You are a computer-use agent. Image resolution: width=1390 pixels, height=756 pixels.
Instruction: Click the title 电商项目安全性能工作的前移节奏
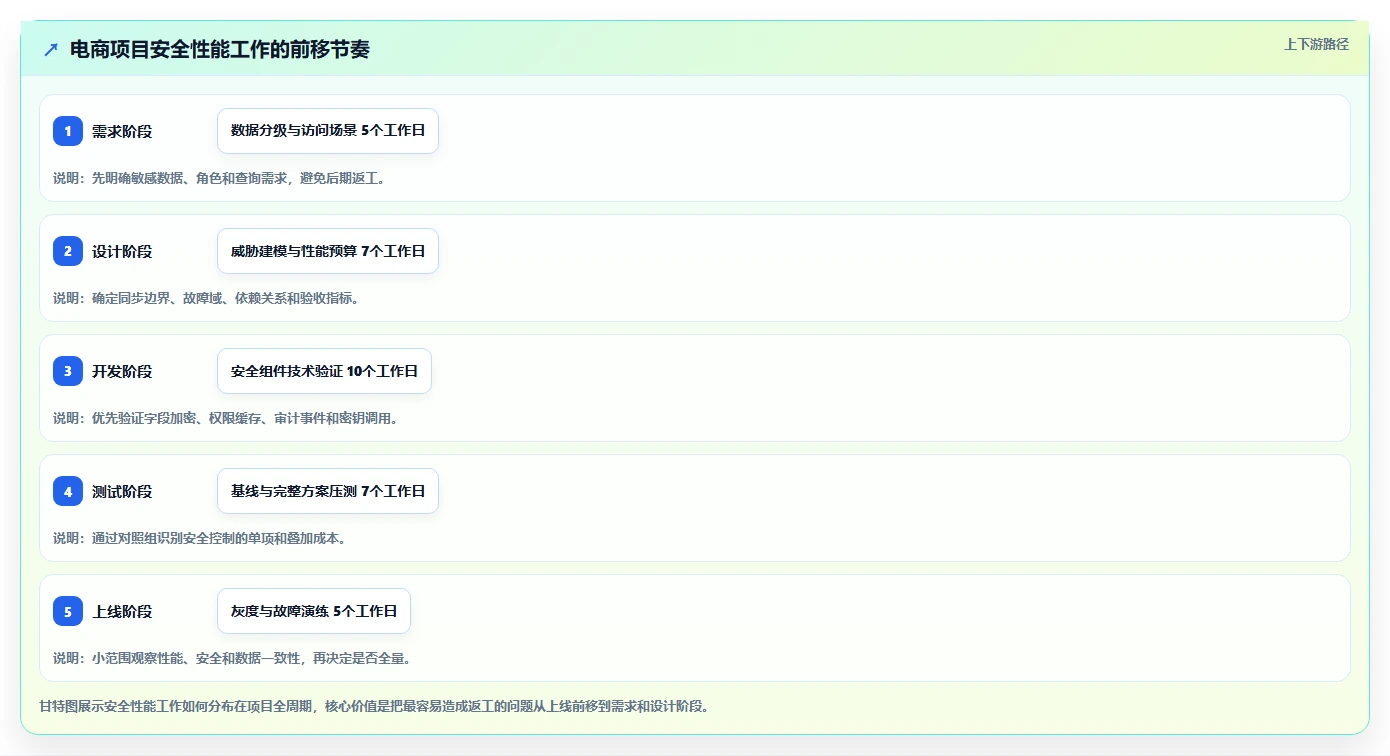pyautogui.click(x=220, y=49)
